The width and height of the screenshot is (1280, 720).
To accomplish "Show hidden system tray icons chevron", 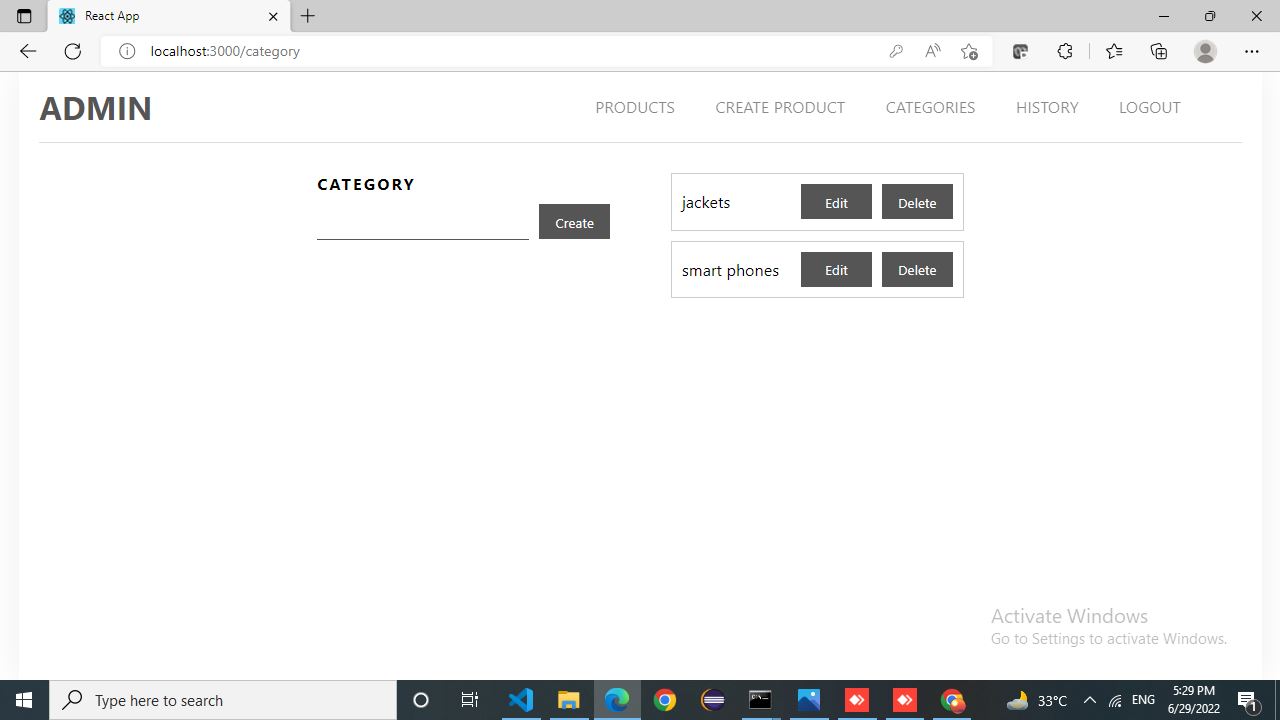I will click(1090, 700).
